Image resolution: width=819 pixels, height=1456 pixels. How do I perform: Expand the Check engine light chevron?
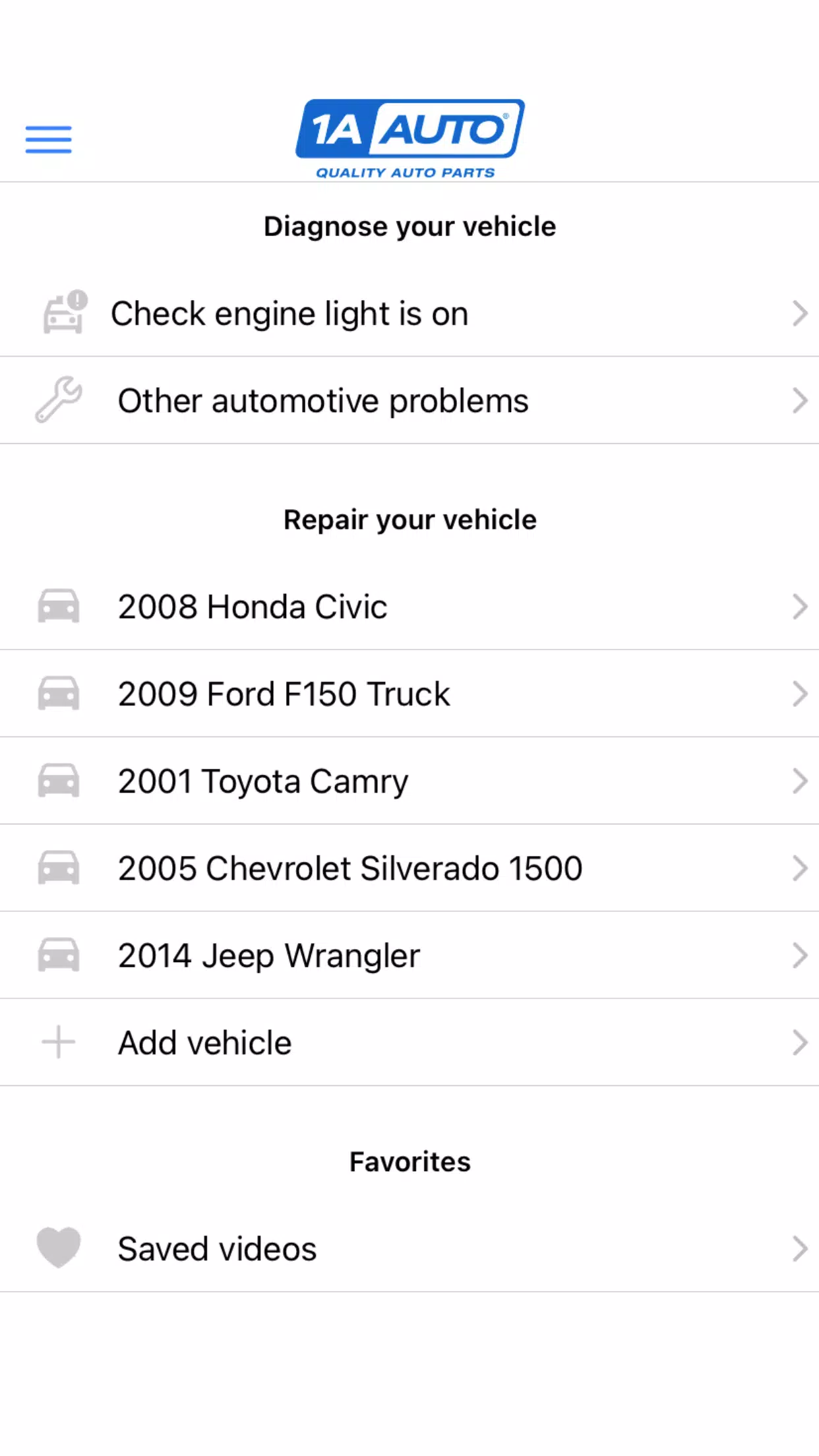click(x=799, y=313)
